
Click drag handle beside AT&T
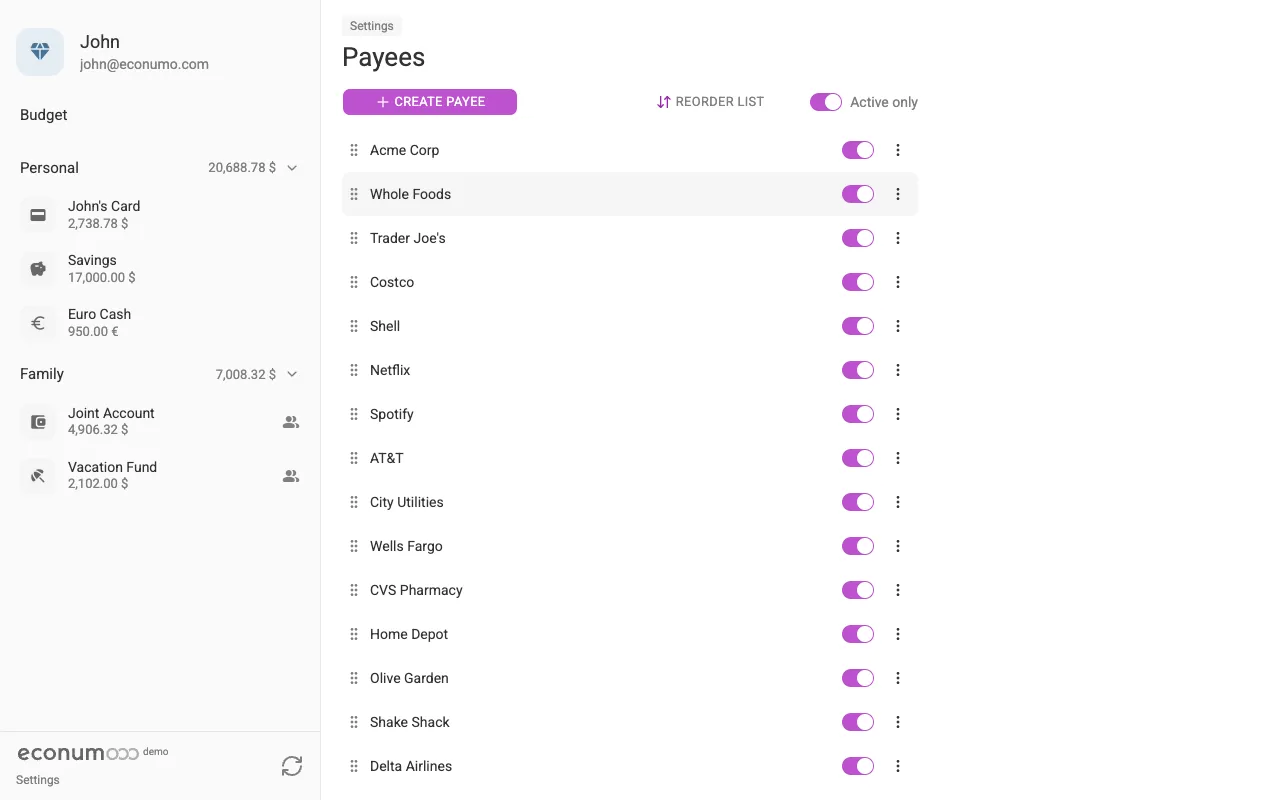pyautogui.click(x=354, y=458)
